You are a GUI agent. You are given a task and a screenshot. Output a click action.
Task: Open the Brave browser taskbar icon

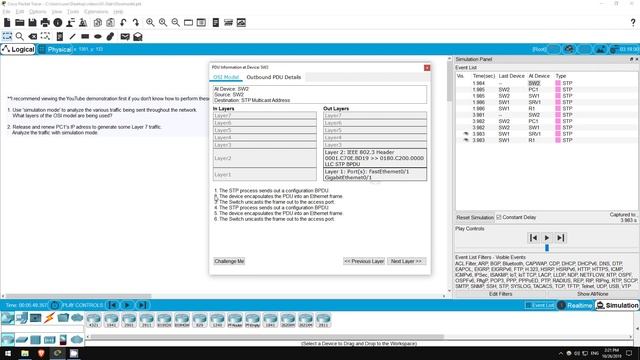pos(41,353)
